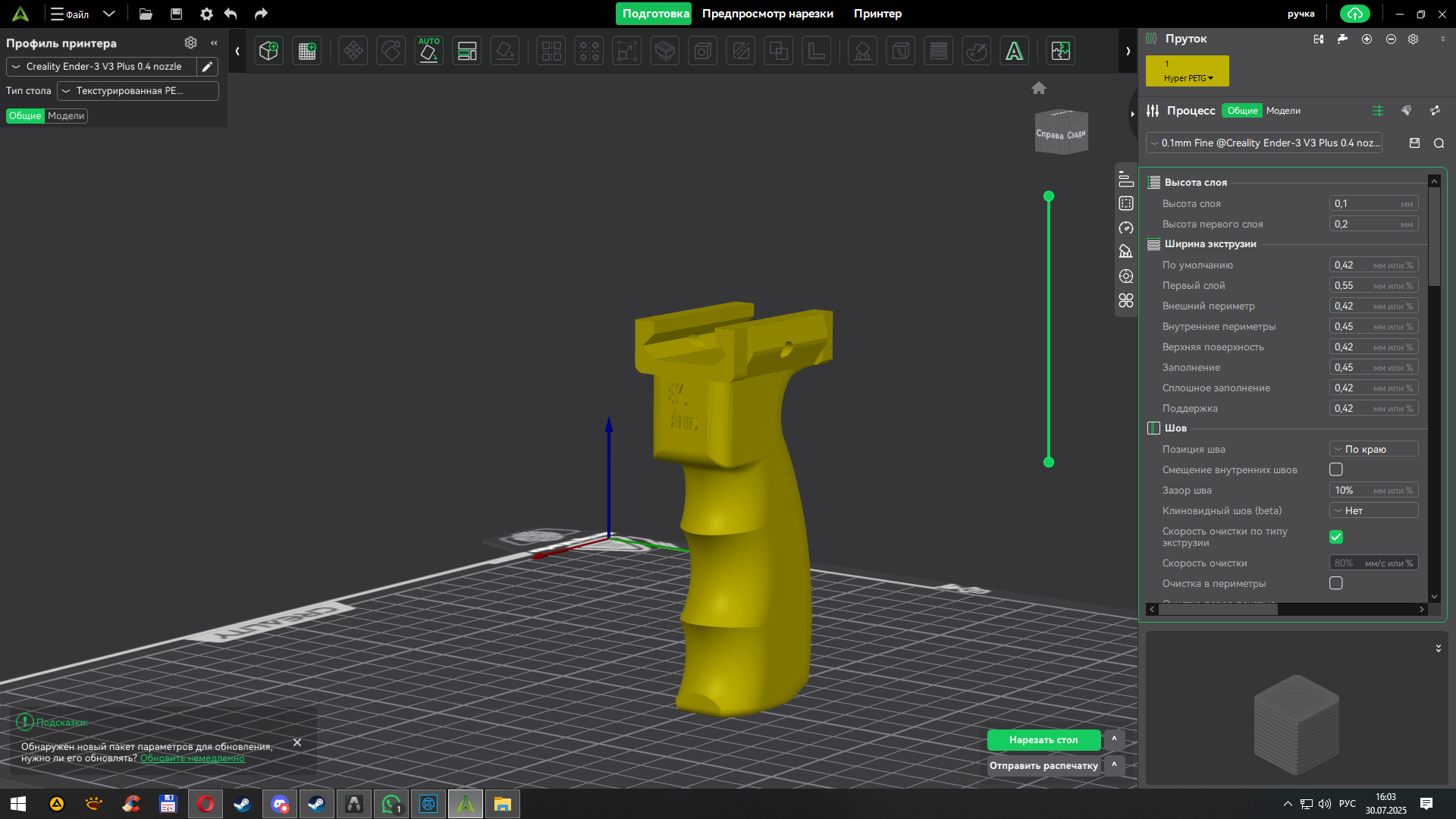1456x819 pixels.
Task: Click the 'Отправить распечатку' button
Action: 1043,765
